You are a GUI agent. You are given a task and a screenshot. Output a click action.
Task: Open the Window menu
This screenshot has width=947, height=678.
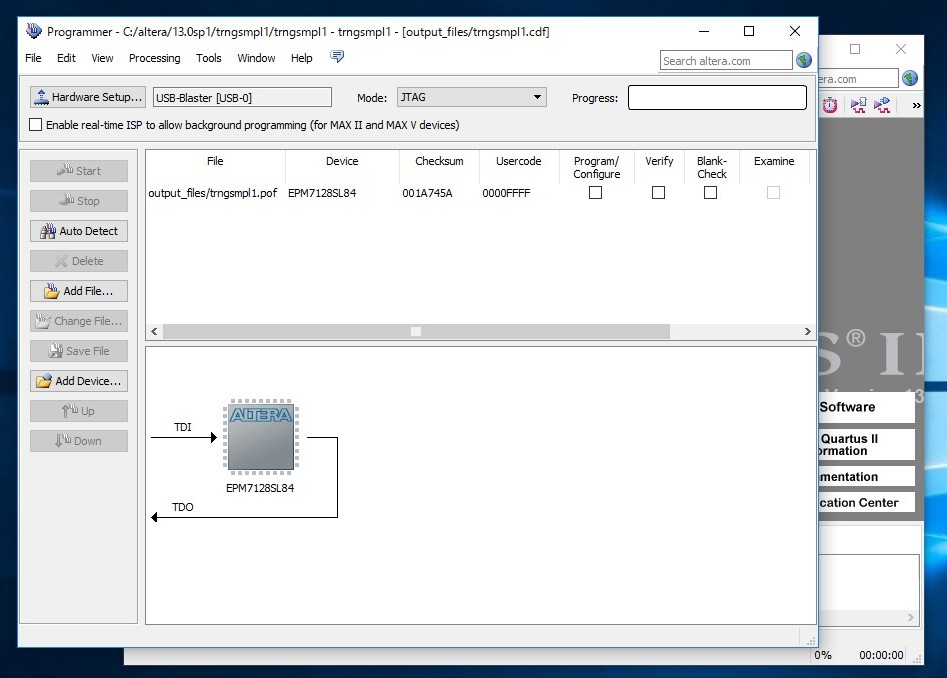pos(256,58)
